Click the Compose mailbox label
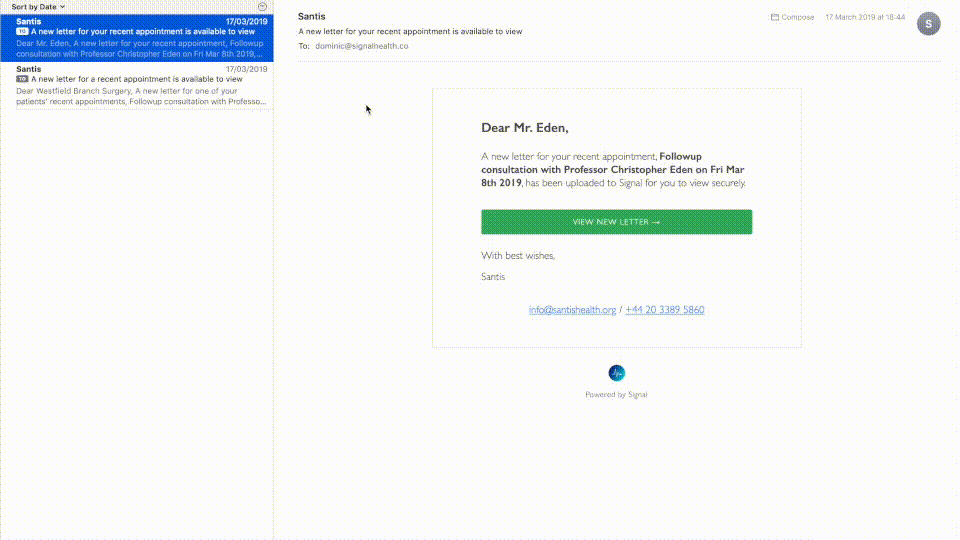The height and width of the screenshot is (540, 960). [x=798, y=17]
